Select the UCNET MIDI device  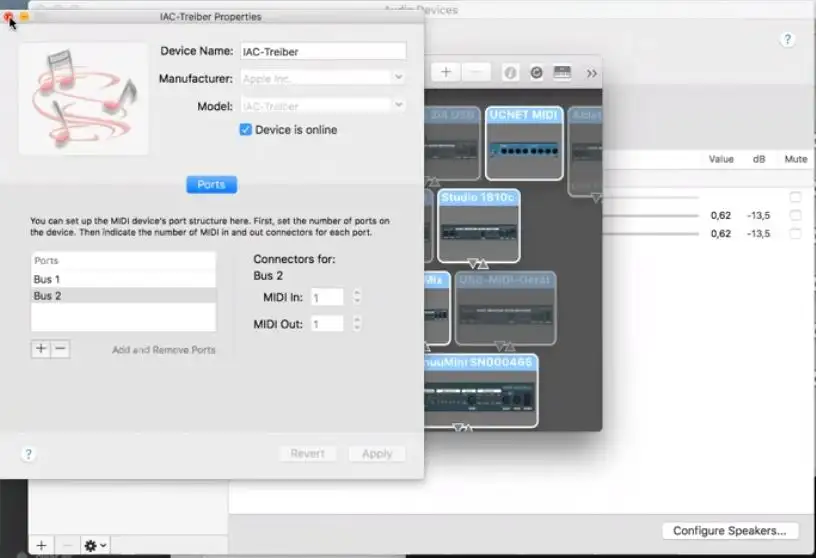coord(524,143)
